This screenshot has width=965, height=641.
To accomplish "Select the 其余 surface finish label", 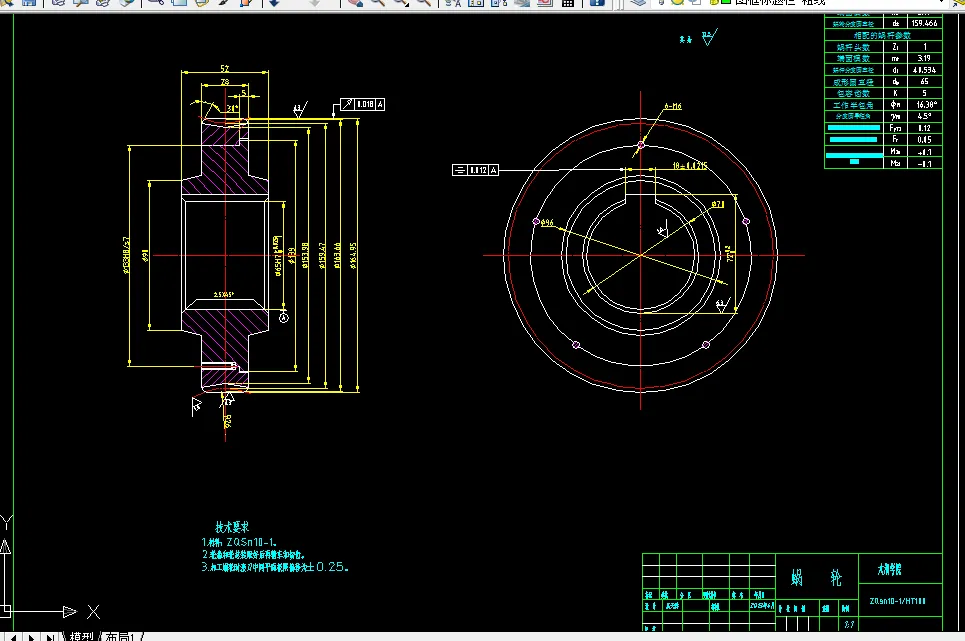I will tap(686, 39).
